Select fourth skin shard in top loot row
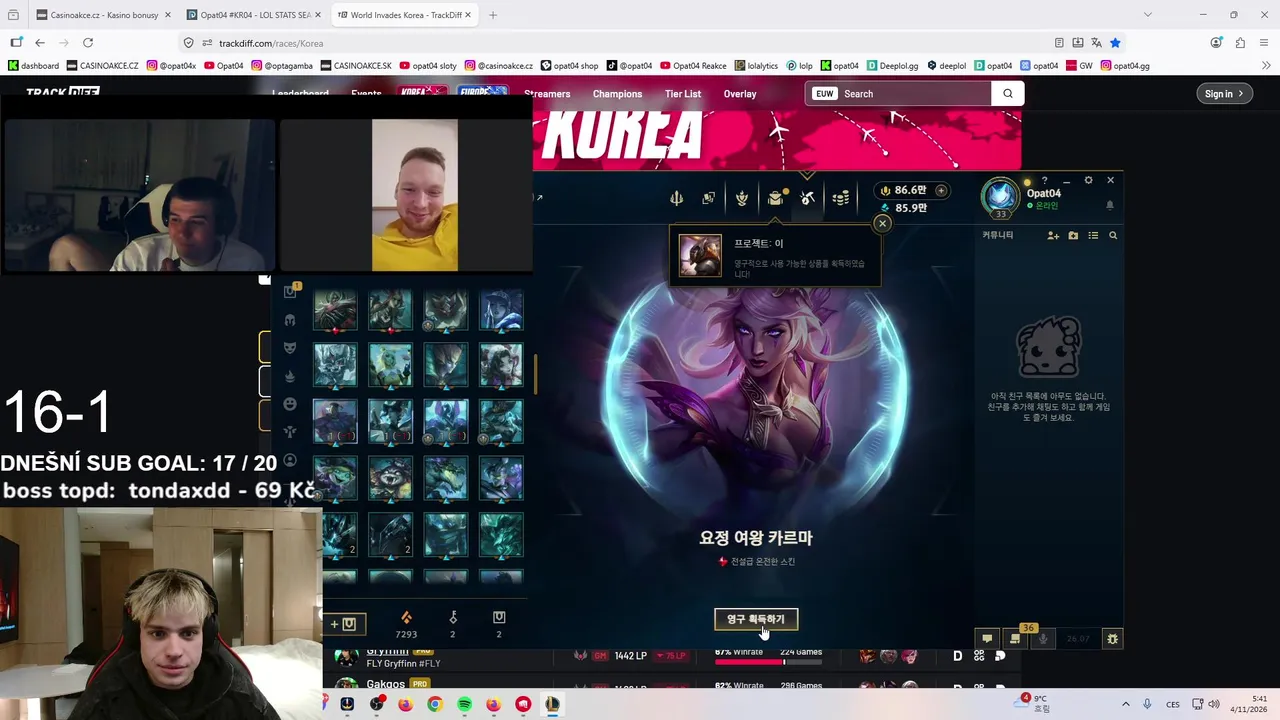The width and height of the screenshot is (1280, 720). pos(501,311)
